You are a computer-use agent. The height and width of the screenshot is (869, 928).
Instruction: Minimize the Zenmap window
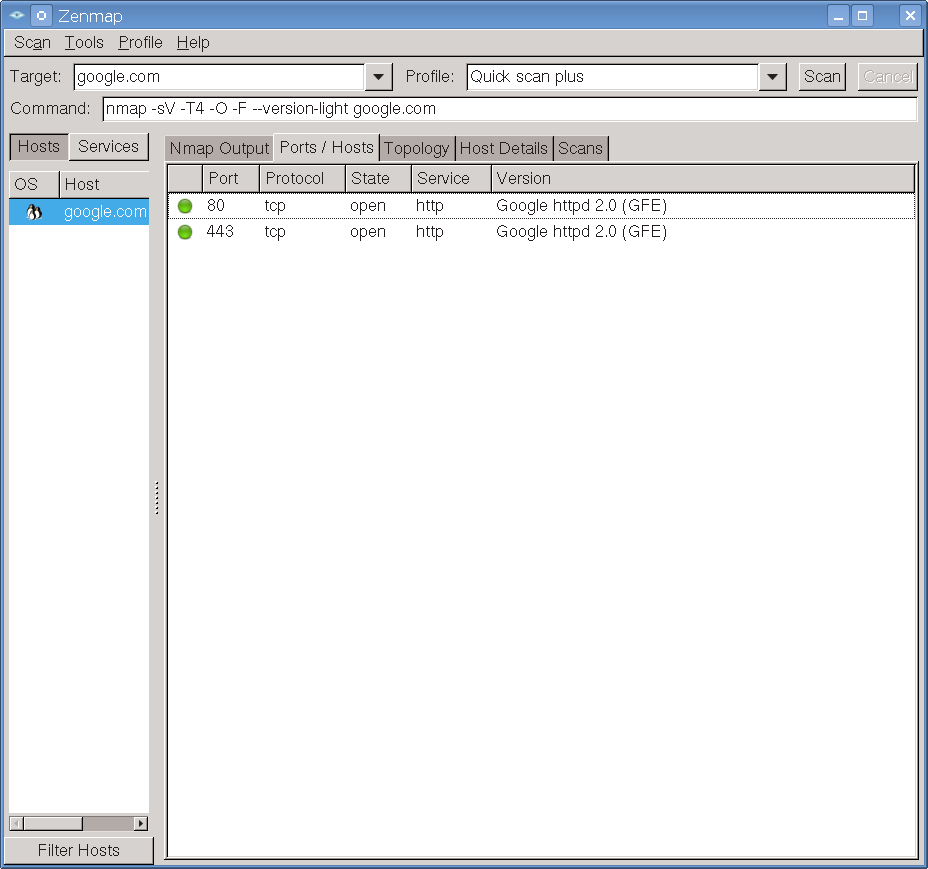click(x=838, y=16)
